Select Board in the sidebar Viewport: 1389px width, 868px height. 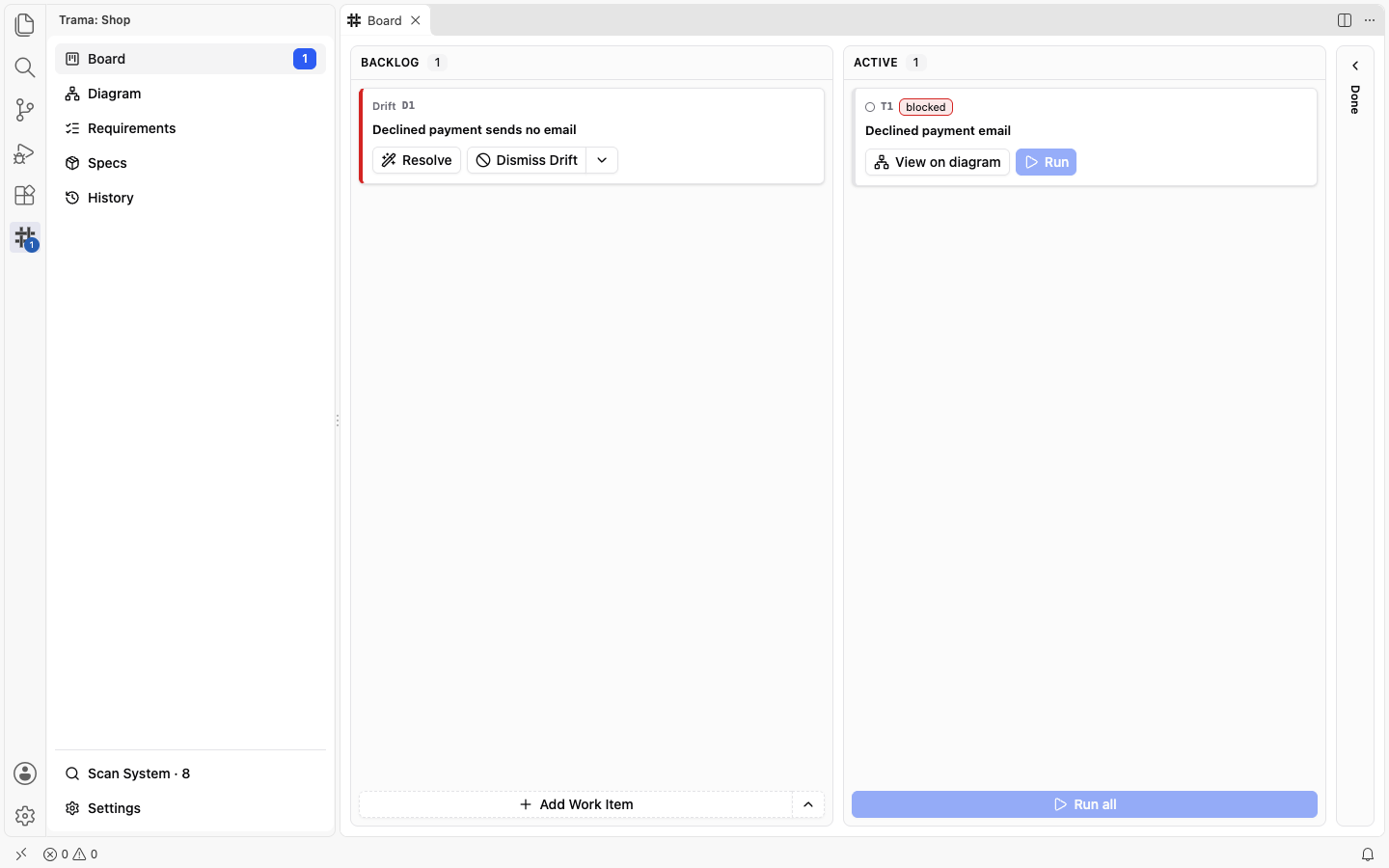(191, 59)
